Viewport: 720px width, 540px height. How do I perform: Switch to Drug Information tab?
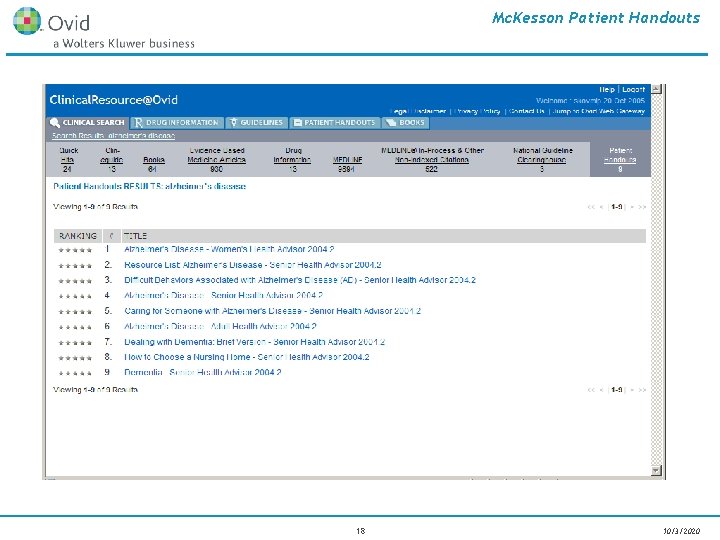(177, 123)
